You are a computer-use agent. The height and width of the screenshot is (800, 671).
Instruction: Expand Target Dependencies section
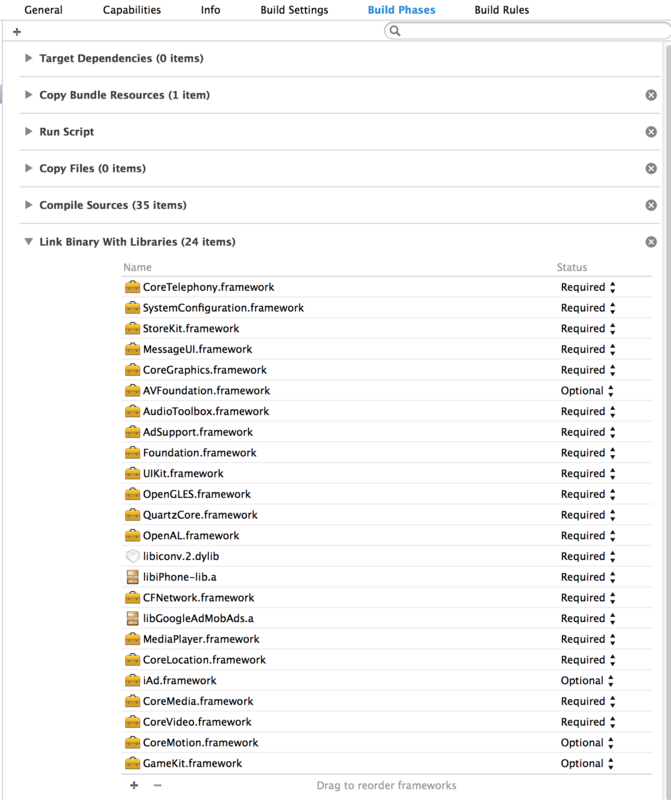[x=29, y=58]
